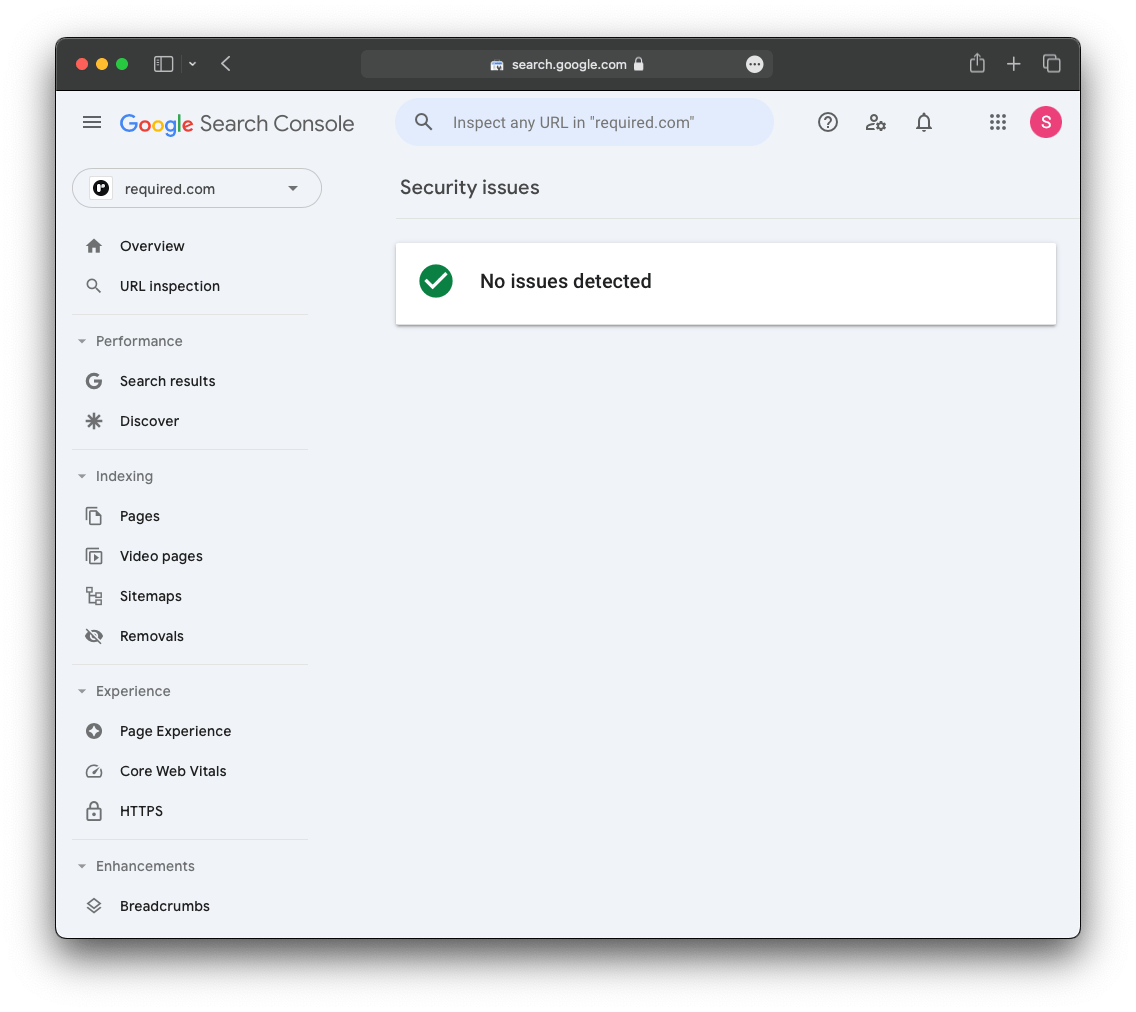Image resolution: width=1136 pixels, height=1012 pixels.
Task: Open the Sitemaps report
Action: tap(150, 596)
